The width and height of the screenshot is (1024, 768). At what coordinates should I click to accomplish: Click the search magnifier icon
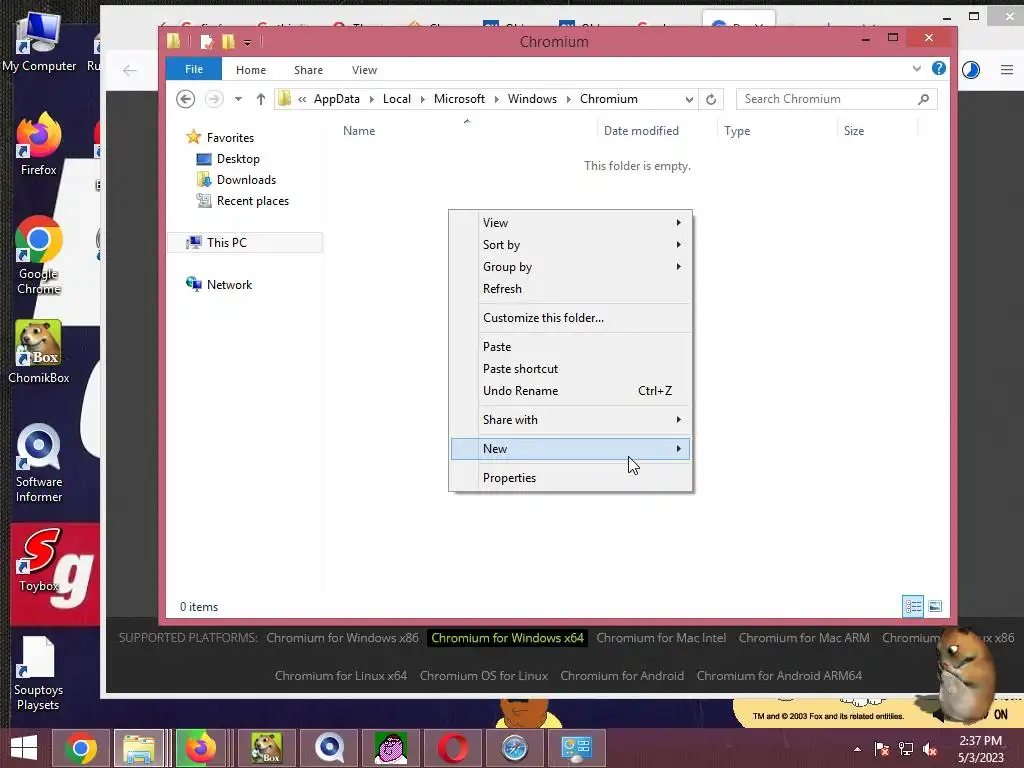pos(923,99)
